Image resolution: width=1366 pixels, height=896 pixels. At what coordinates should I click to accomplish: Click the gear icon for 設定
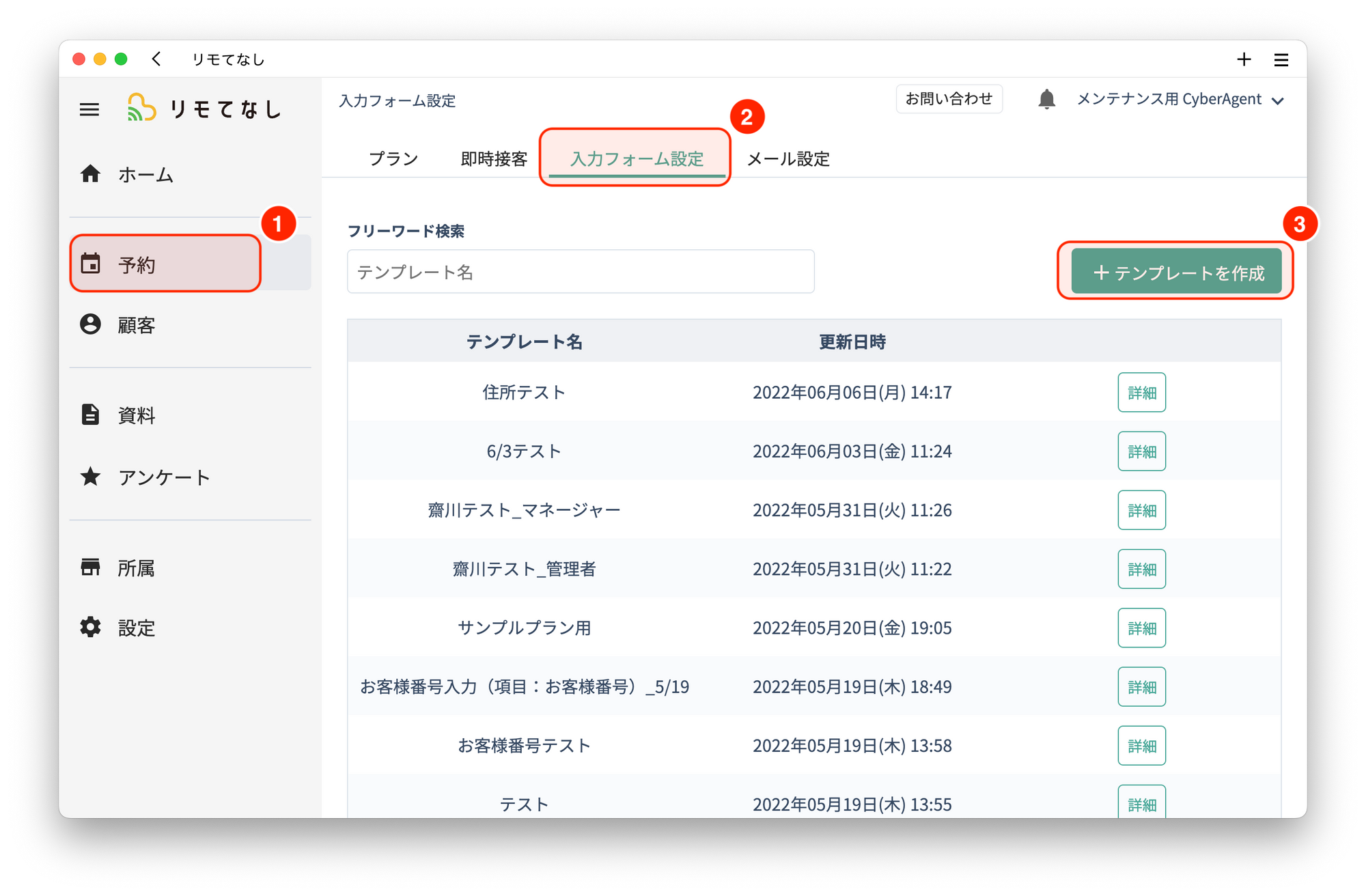point(90,627)
